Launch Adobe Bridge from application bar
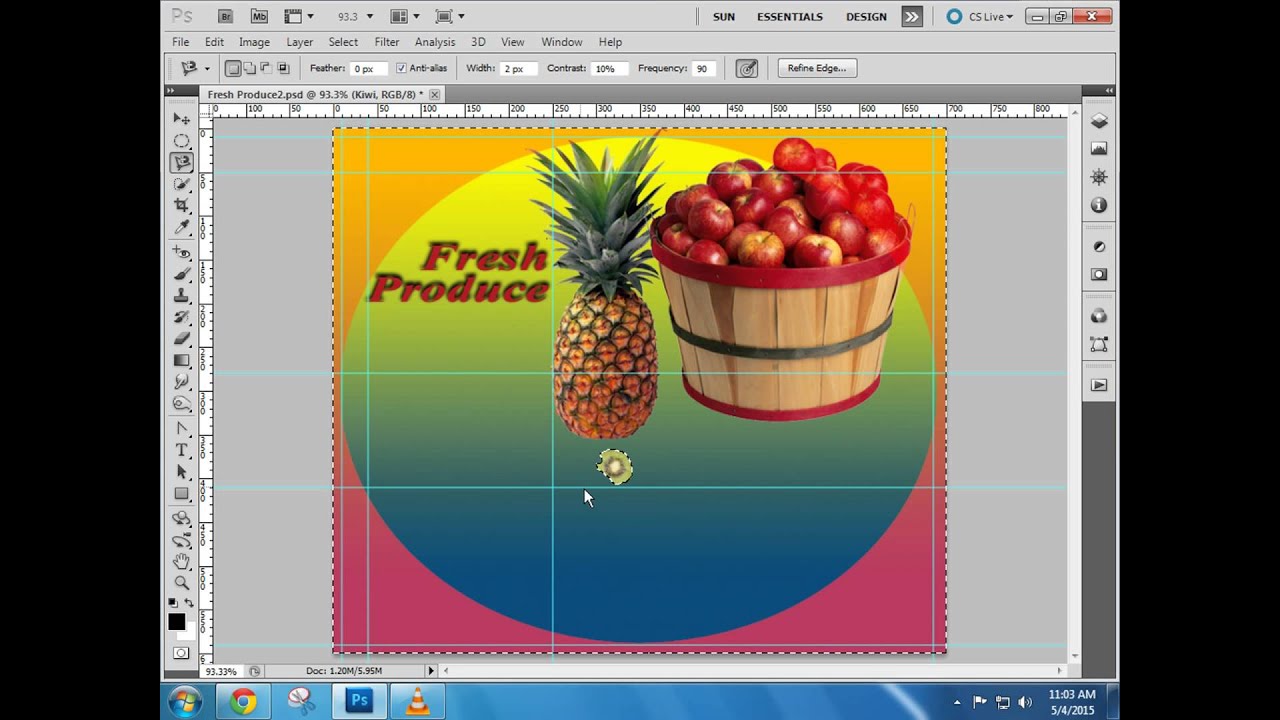This screenshot has height=720, width=1280. coord(225,16)
